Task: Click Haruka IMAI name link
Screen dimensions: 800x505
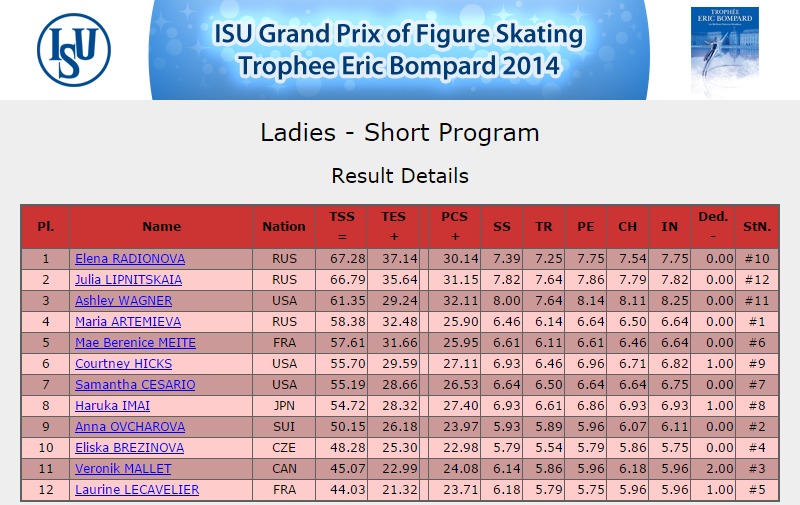Action: click(x=112, y=406)
